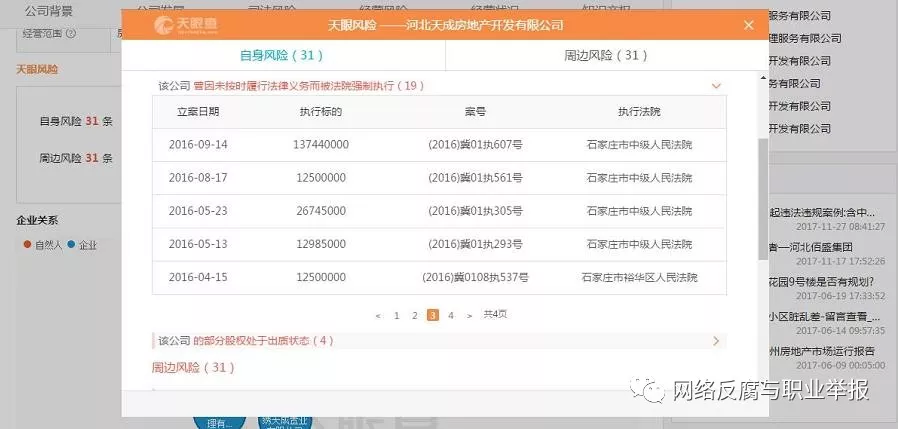Click 周边风险 (31) section heading in popup
898x429 pixels.
tap(193, 368)
